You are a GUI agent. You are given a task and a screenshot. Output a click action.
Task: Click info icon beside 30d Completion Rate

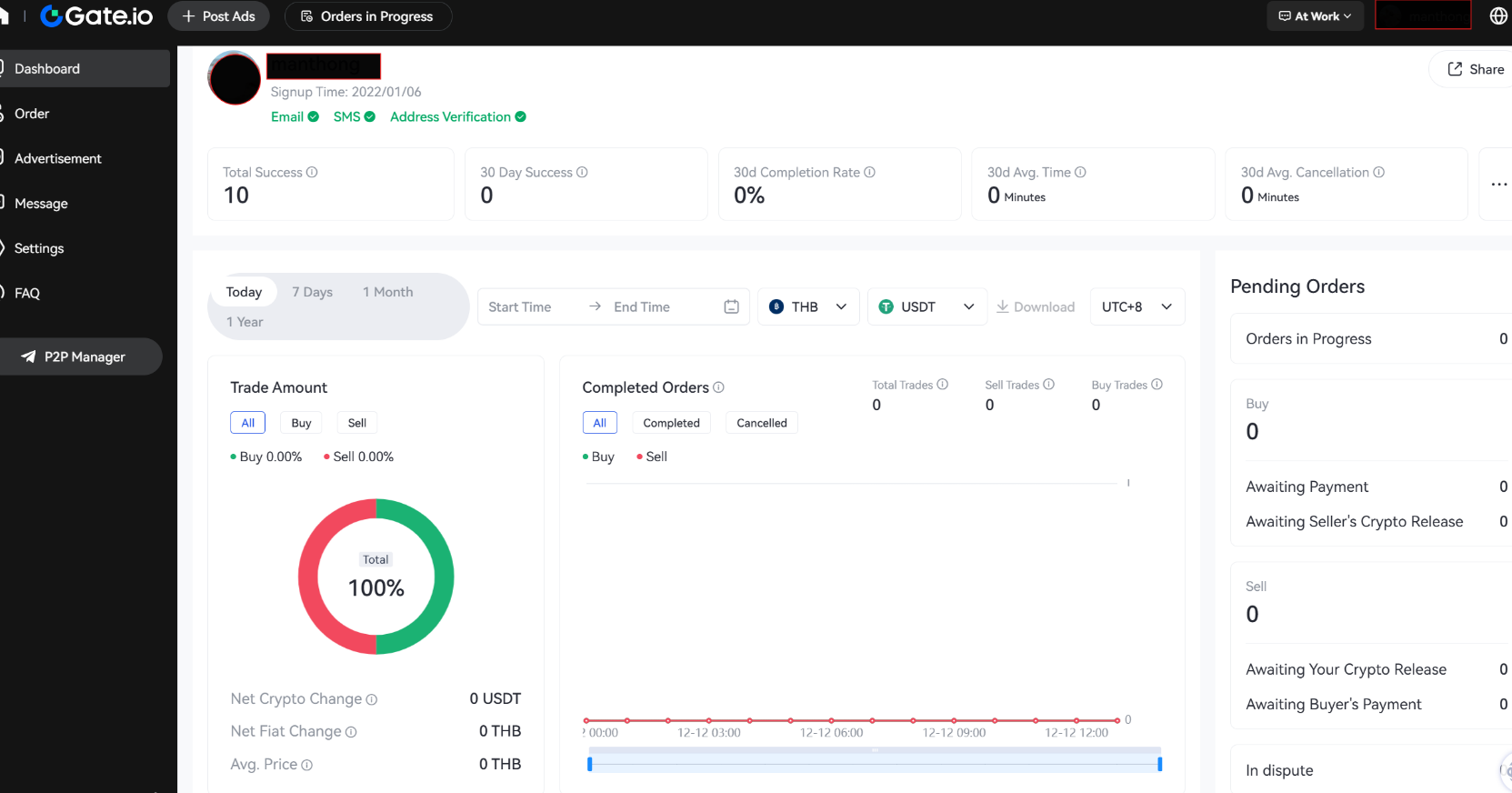[869, 173]
